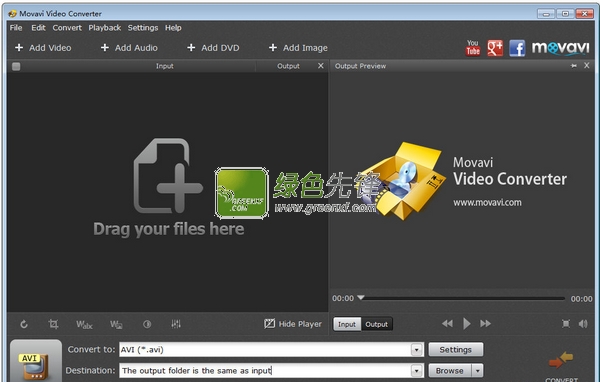Open the Browse button dropdown arrow
The height and width of the screenshot is (382, 600).
coord(477,371)
